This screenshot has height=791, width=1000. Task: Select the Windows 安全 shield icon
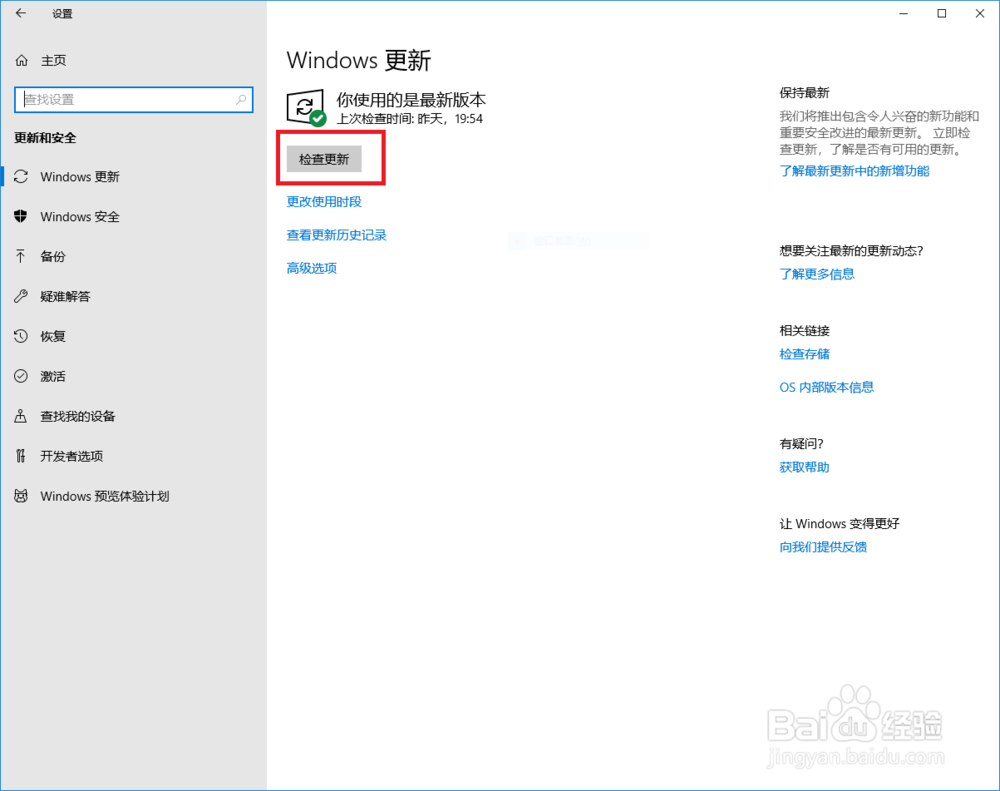[21, 217]
